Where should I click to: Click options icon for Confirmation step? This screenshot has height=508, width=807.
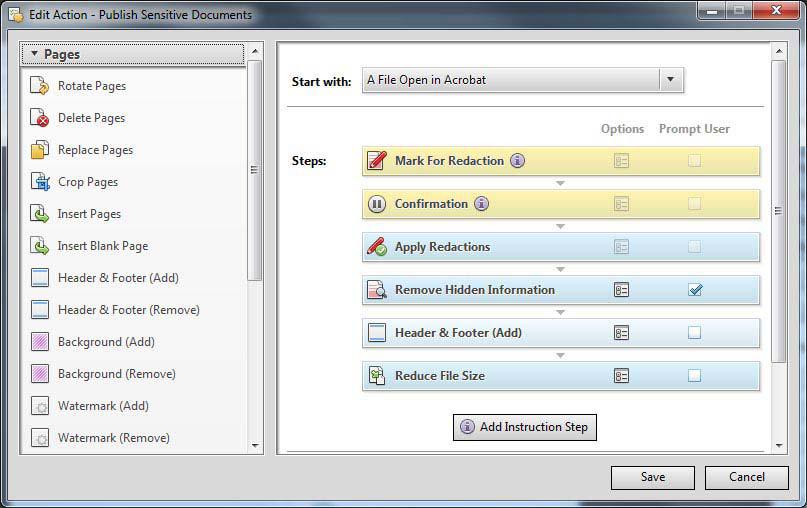click(621, 204)
